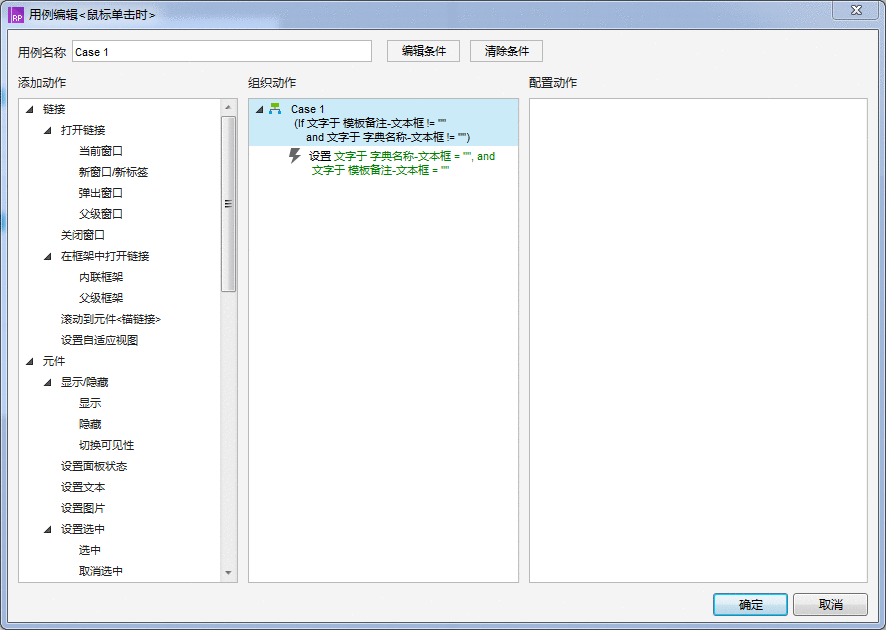Image resolution: width=886 pixels, height=630 pixels.
Task: Select 当前窗口 action
Action: coord(101,151)
